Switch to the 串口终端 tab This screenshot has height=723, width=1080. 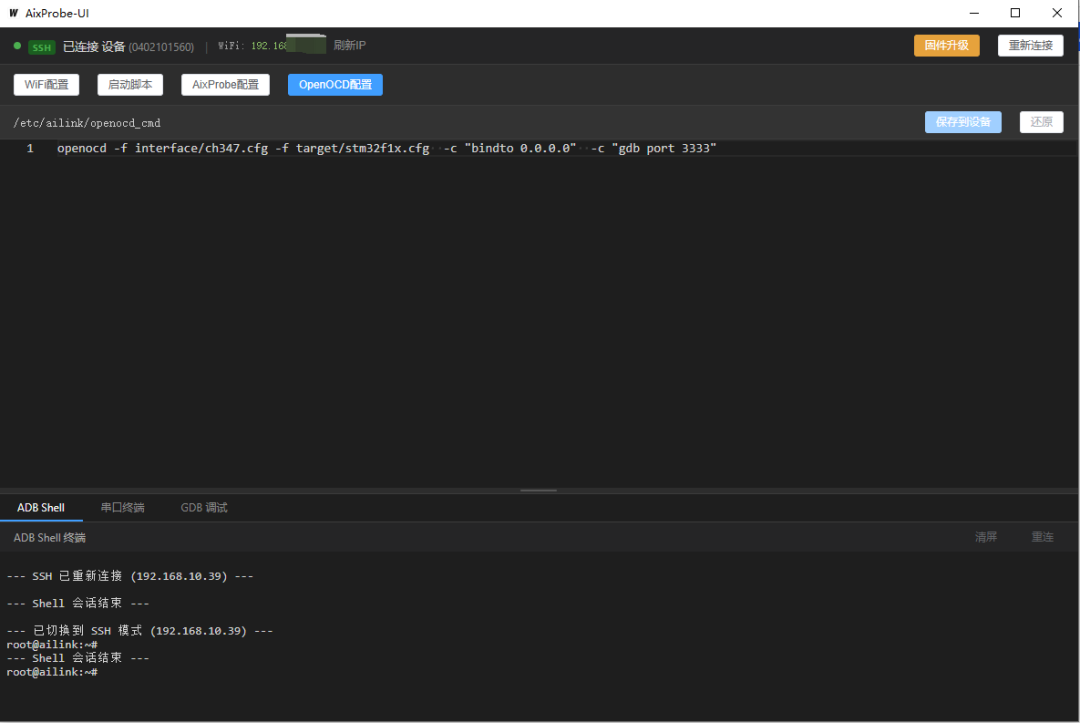(x=123, y=507)
